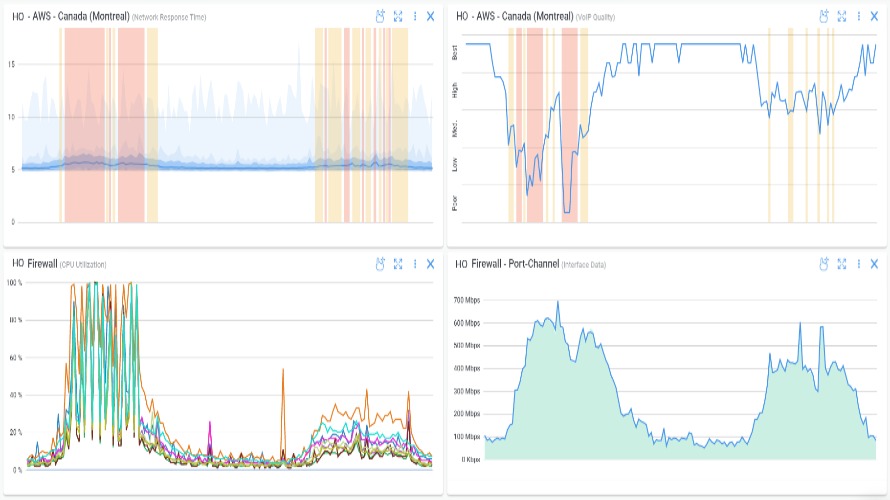Expand the Firewall CPU Utilization panel to fullscreen

click(x=398, y=264)
